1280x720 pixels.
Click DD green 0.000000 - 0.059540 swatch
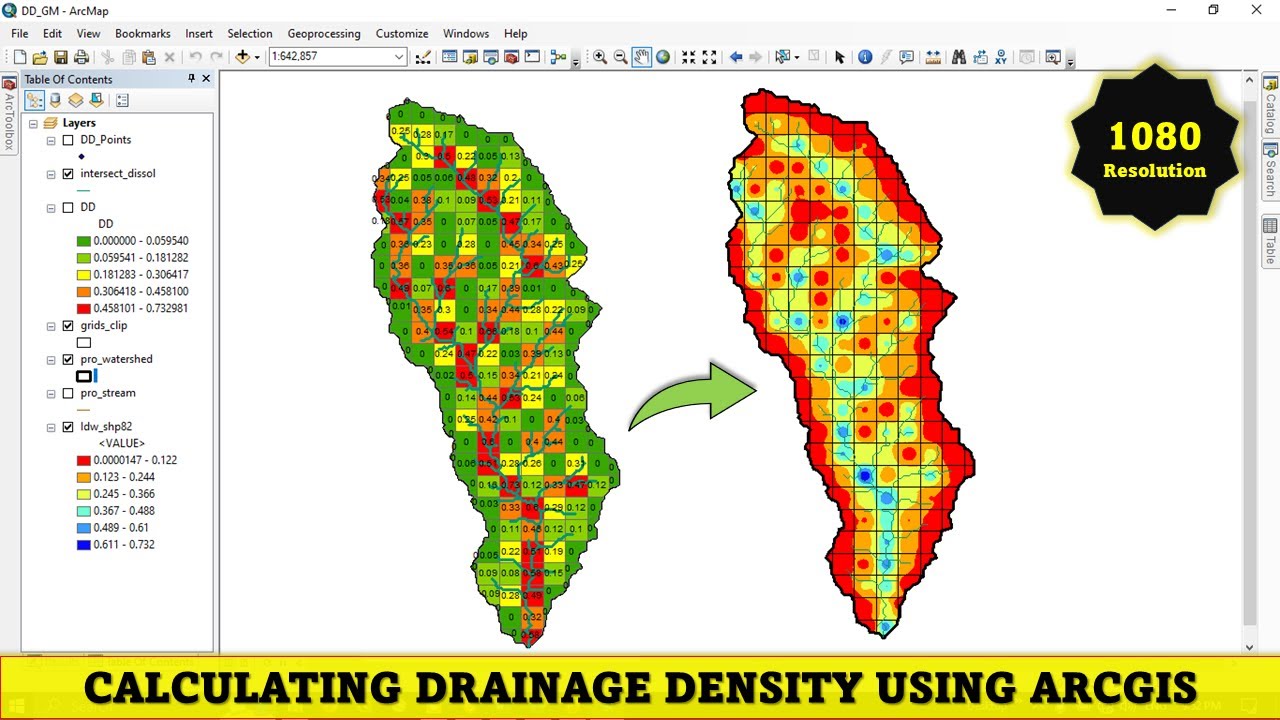tap(83, 241)
